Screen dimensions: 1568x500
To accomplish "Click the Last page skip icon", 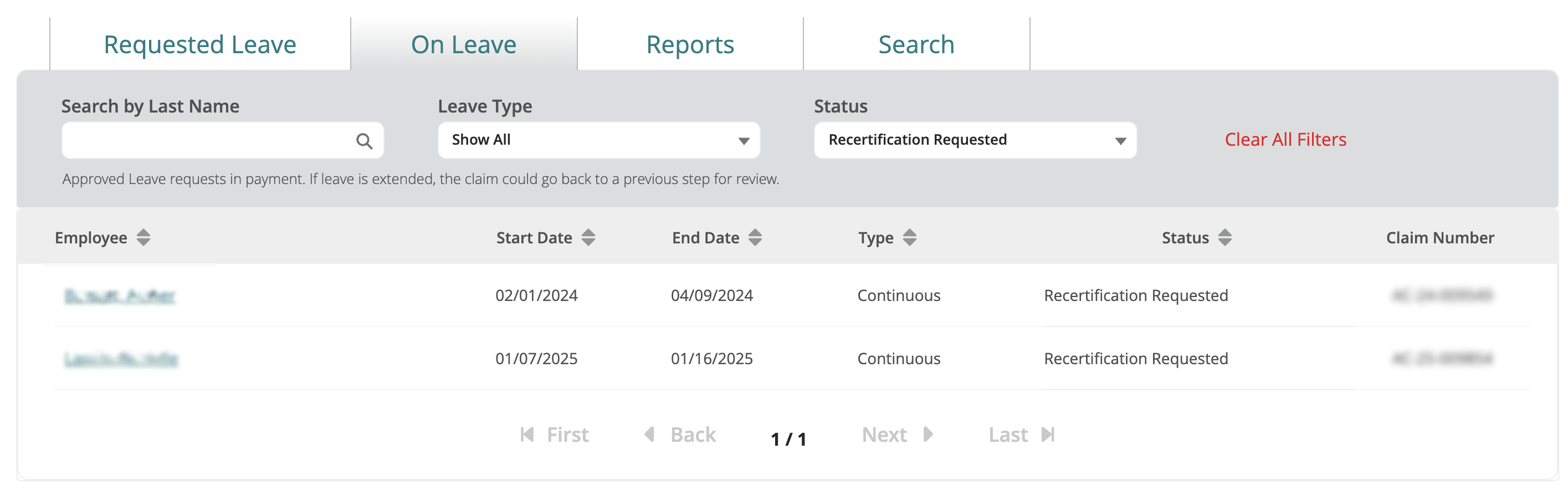I will pos(1048,435).
